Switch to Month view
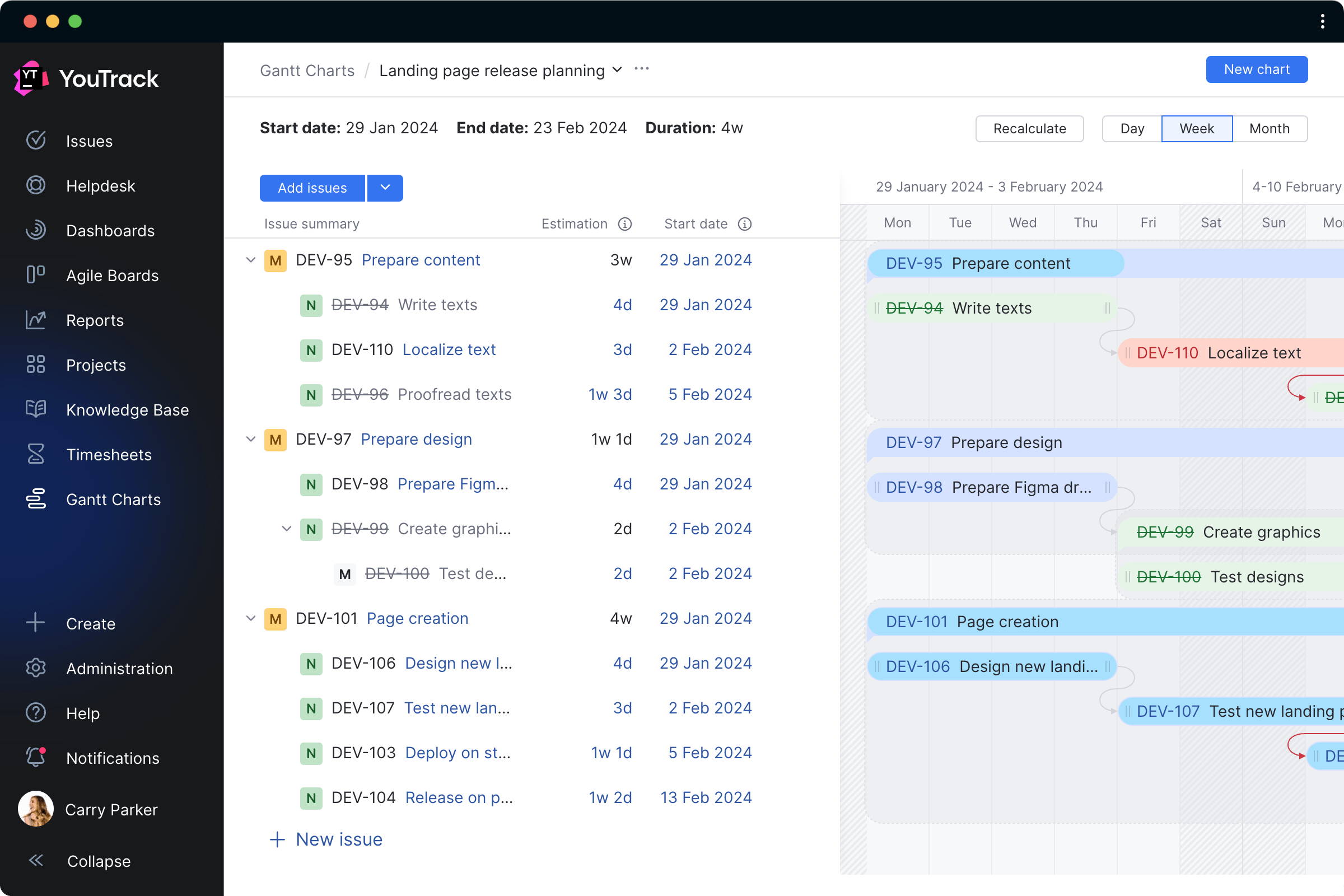This screenshot has height=896, width=1344. point(1268,128)
